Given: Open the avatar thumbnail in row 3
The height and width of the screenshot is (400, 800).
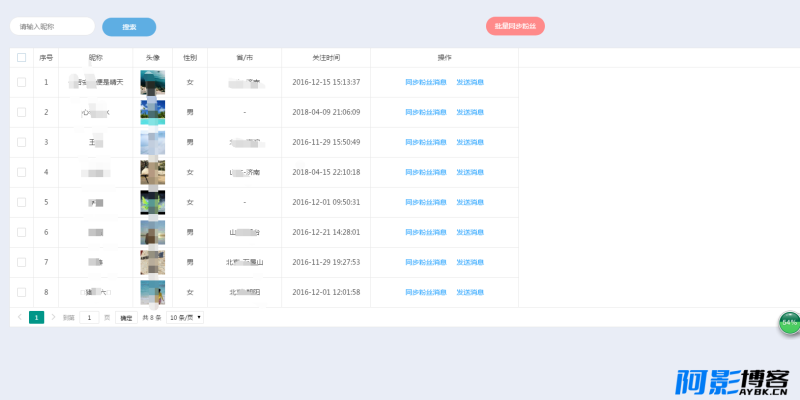Looking at the screenshot, I should click(x=153, y=142).
